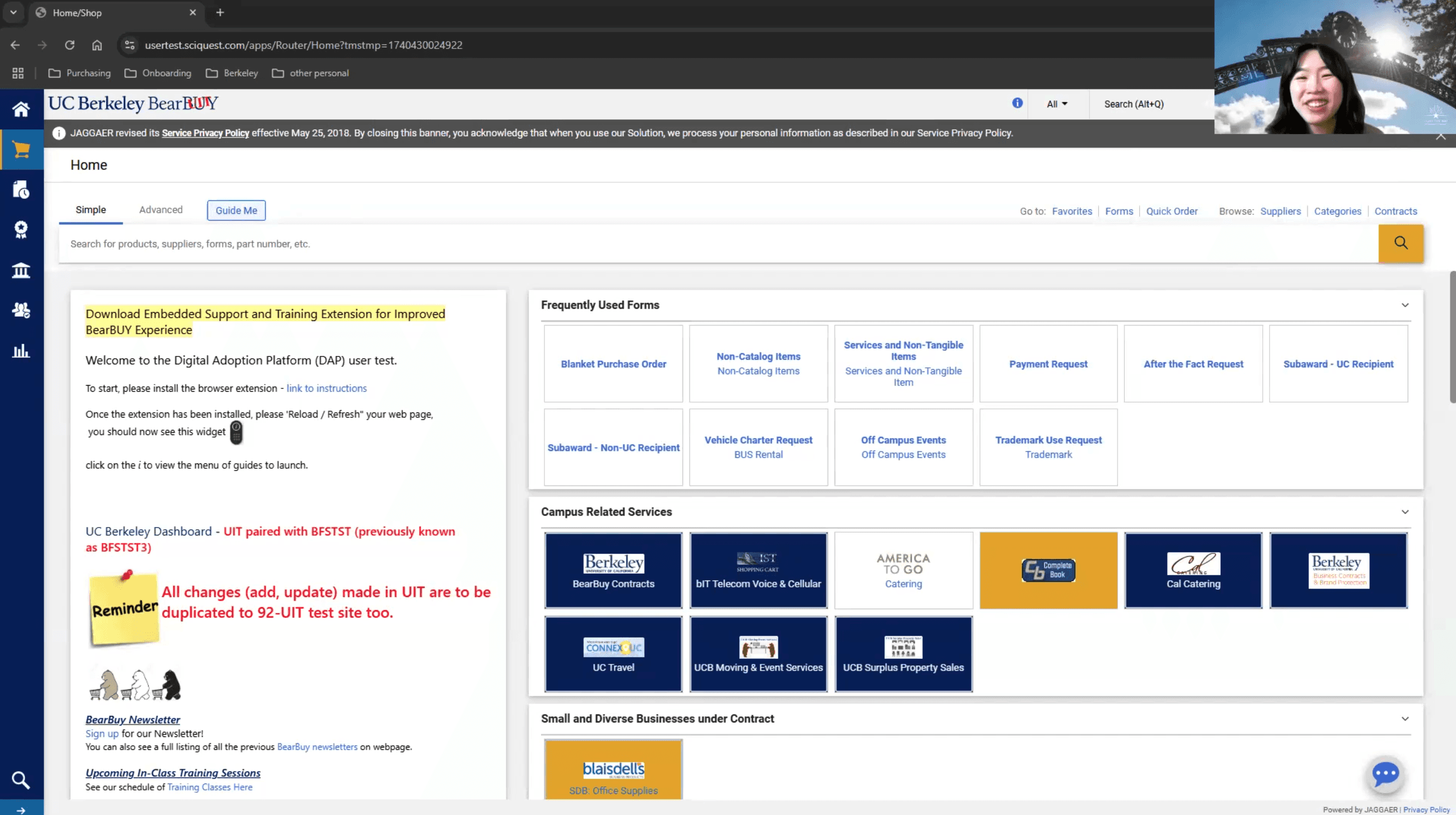Switch to the Advanced search tab

click(161, 210)
